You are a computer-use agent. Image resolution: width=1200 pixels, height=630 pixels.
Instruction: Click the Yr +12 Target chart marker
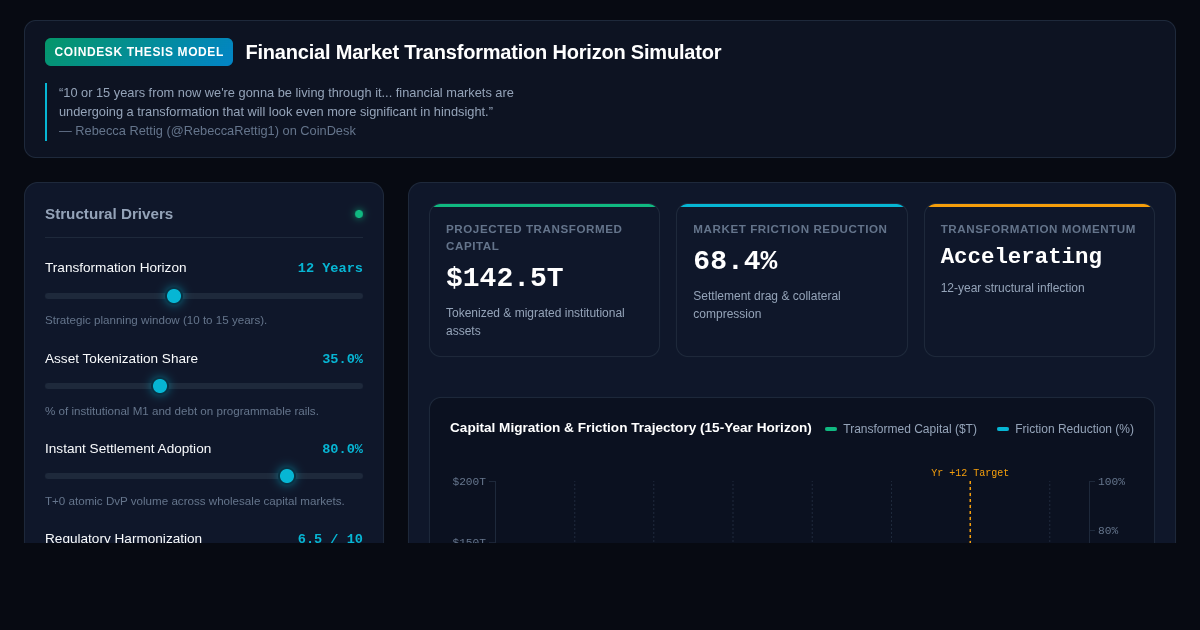coord(970,473)
